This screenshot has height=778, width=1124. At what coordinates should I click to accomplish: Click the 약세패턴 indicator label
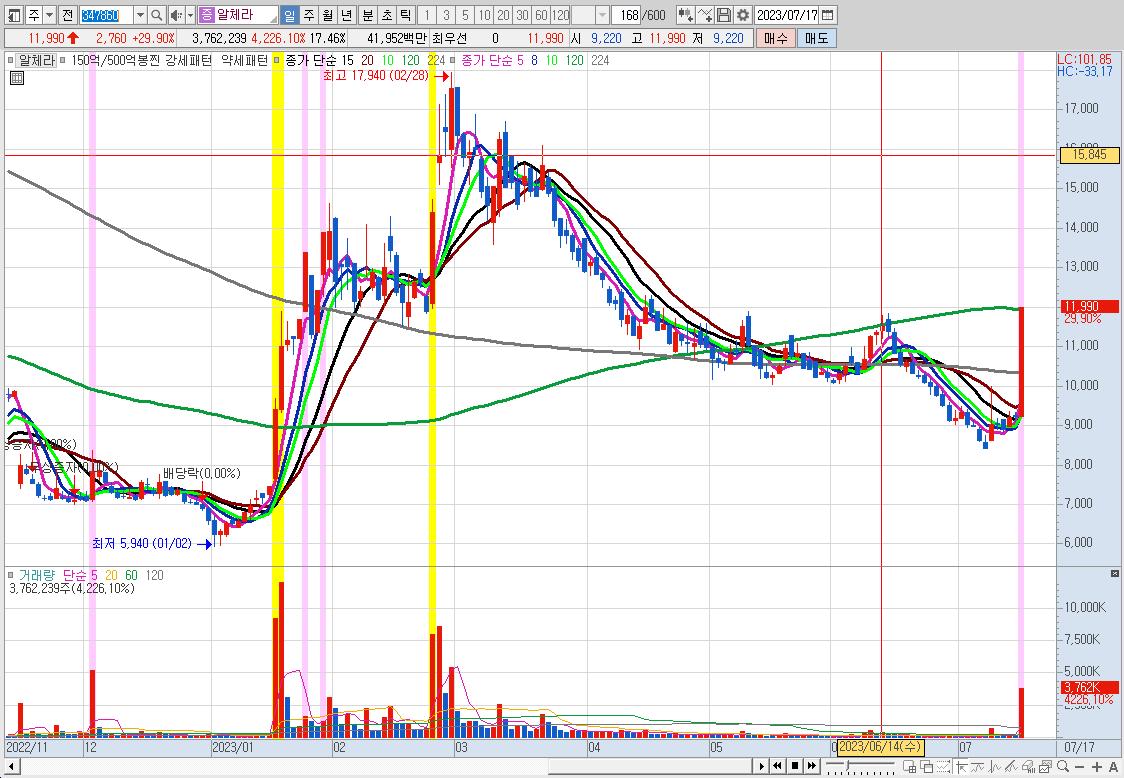[244, 60]
